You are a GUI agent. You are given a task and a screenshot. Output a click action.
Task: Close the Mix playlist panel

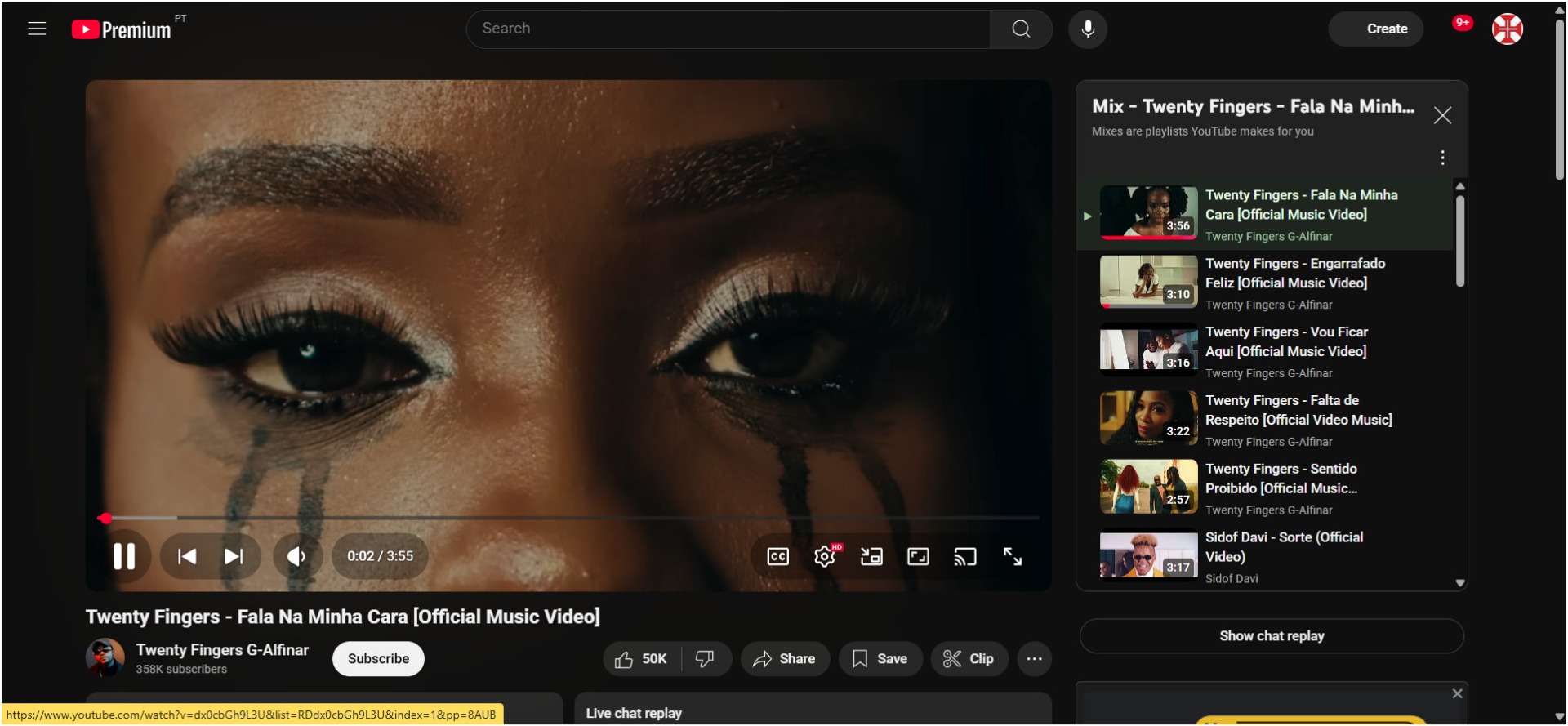click(1442, 115)
